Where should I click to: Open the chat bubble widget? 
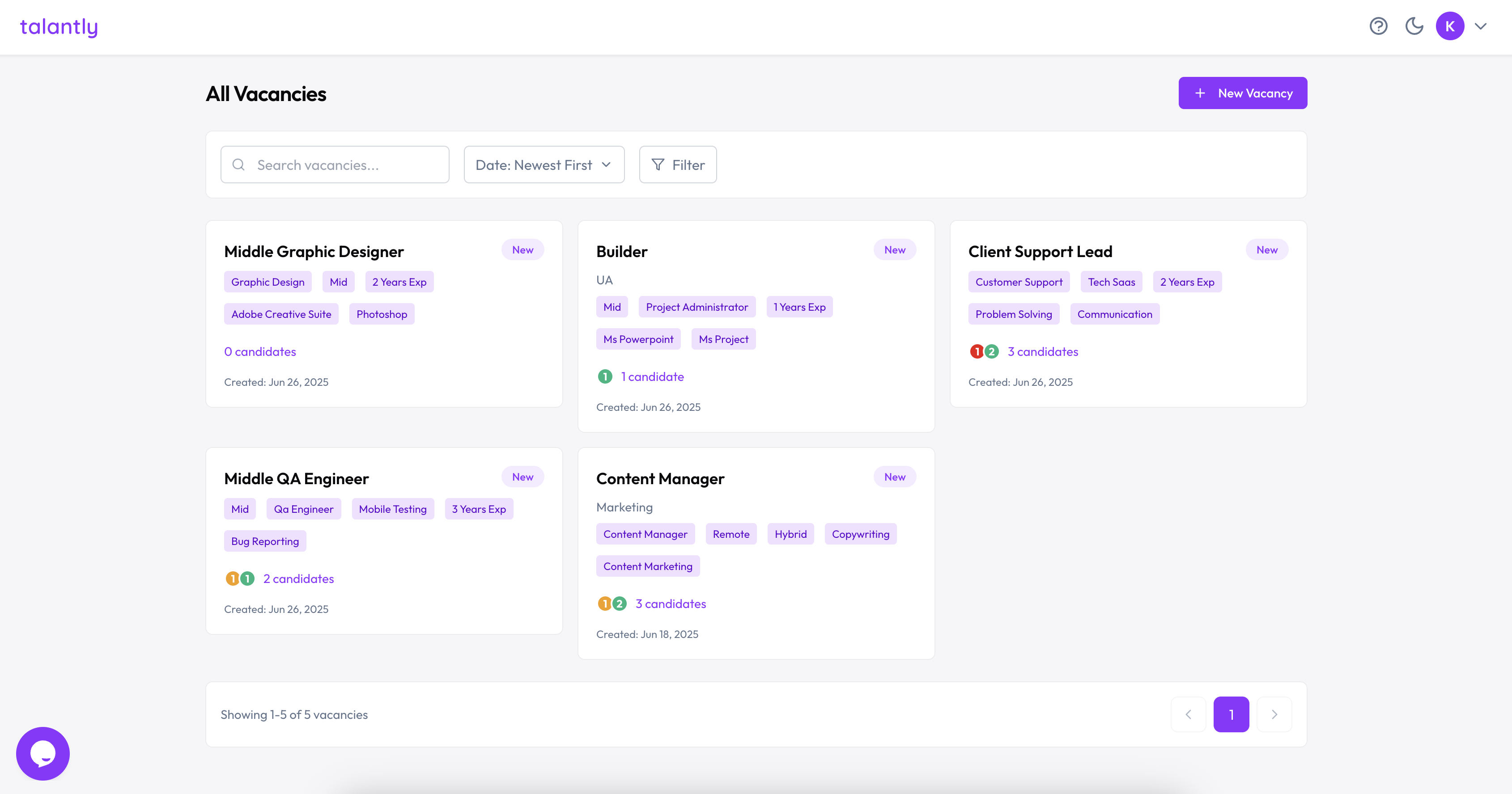[x=43, y=753]
